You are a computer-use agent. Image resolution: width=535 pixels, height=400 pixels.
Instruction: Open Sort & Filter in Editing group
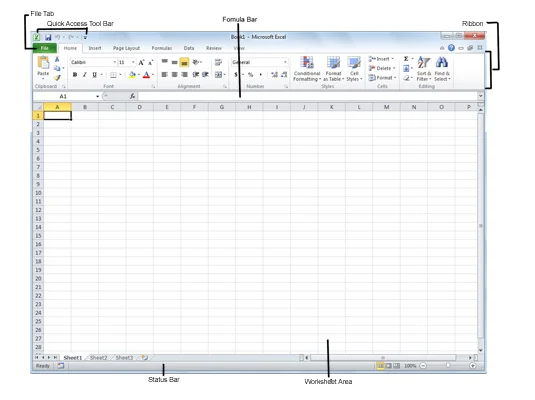coord(424,69)
